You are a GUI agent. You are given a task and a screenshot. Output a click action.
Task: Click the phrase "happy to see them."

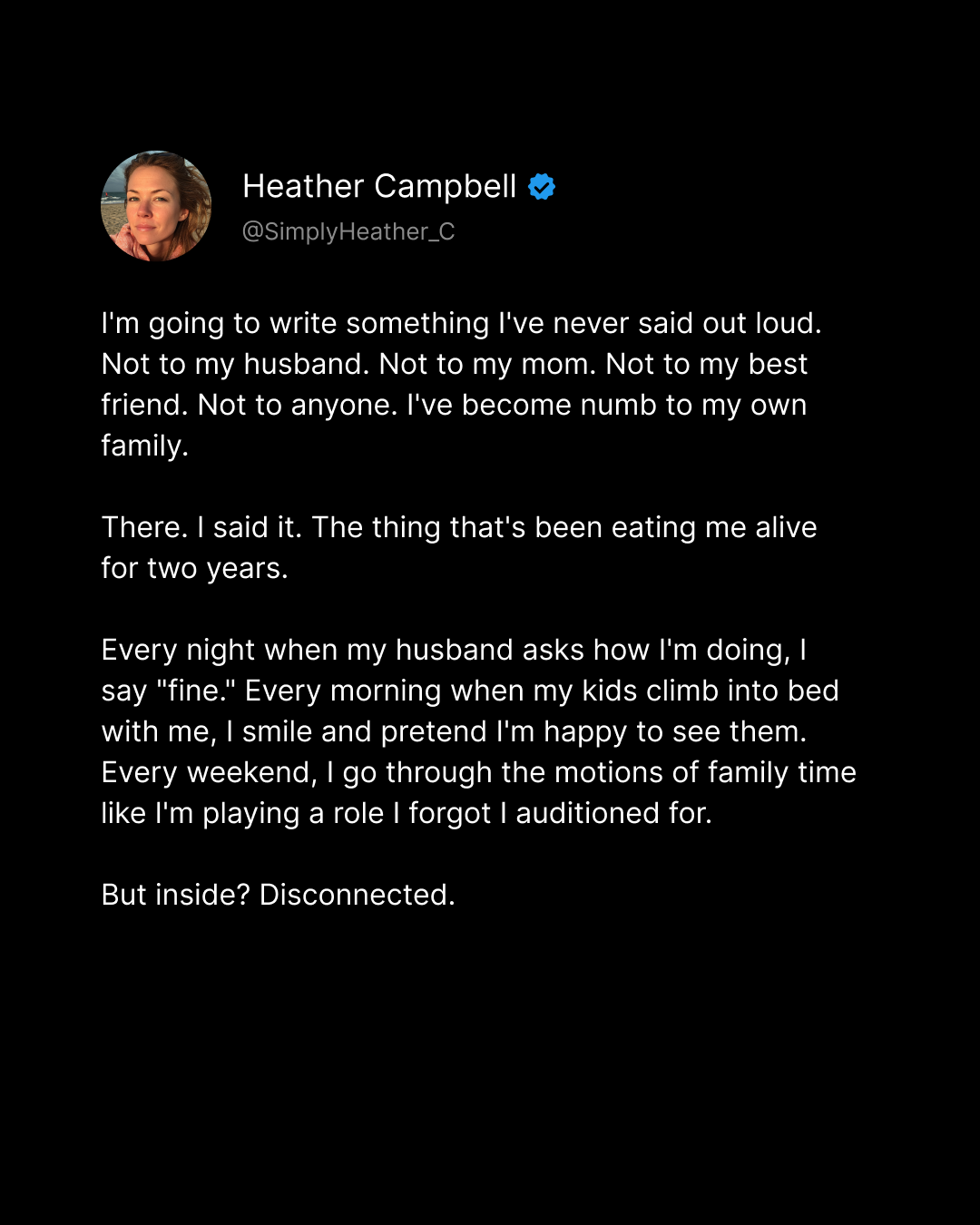(675, 731)
